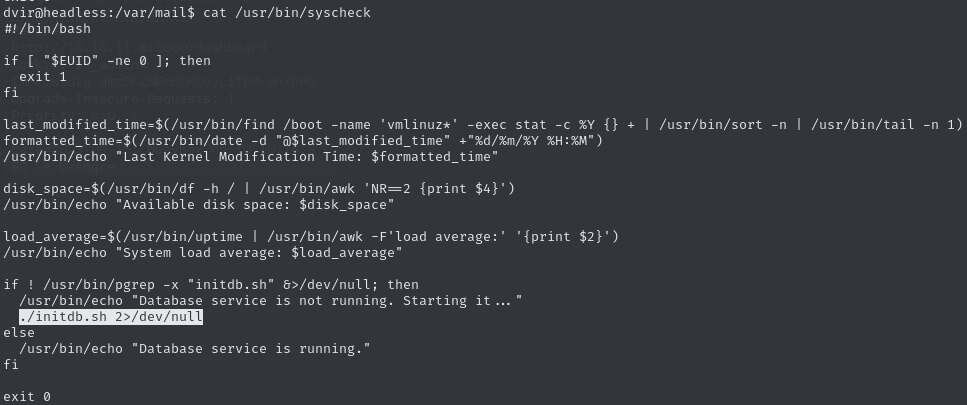Click the final "exit 0" line
Viewport: 967px width, 405px height.
click(x=28, y=396)
